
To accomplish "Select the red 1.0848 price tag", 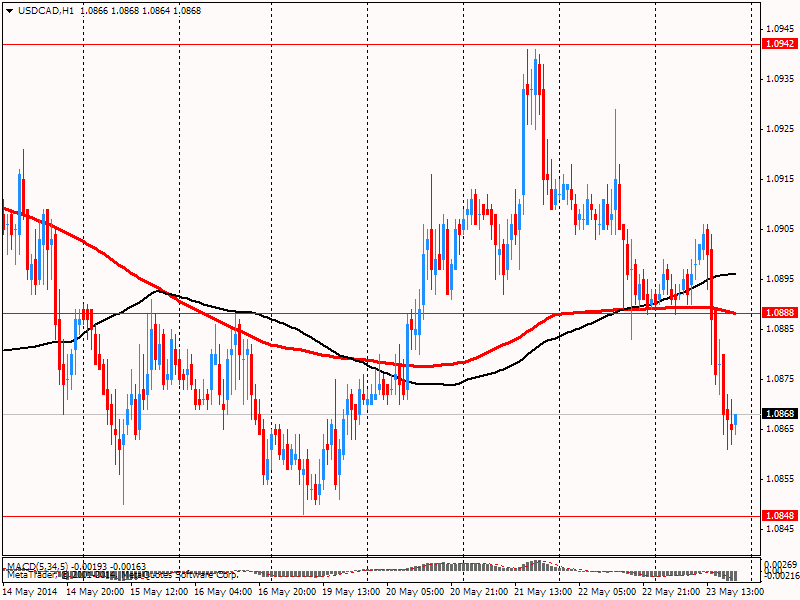I will tap(779, 516).
